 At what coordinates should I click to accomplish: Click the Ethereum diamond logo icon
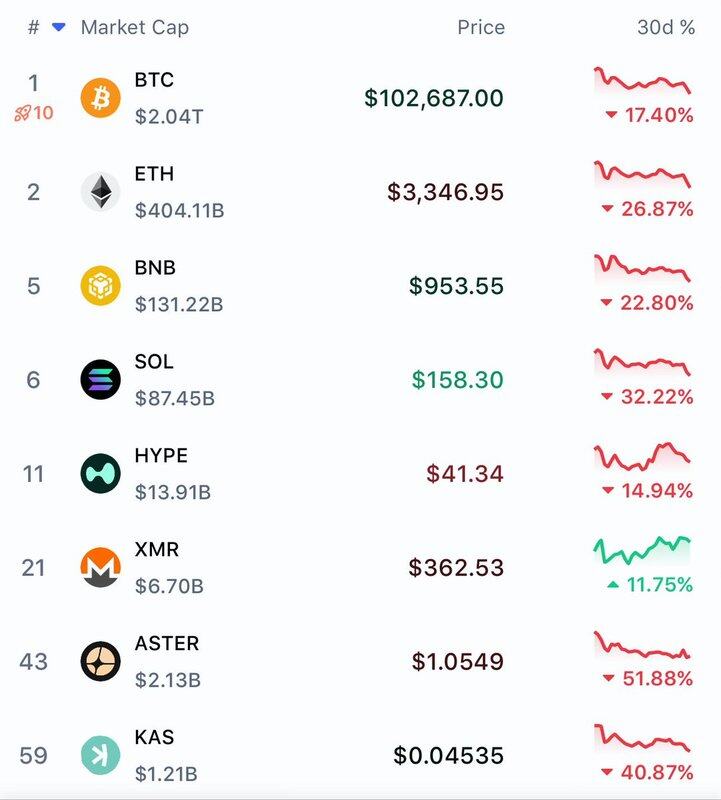point(100,192)
